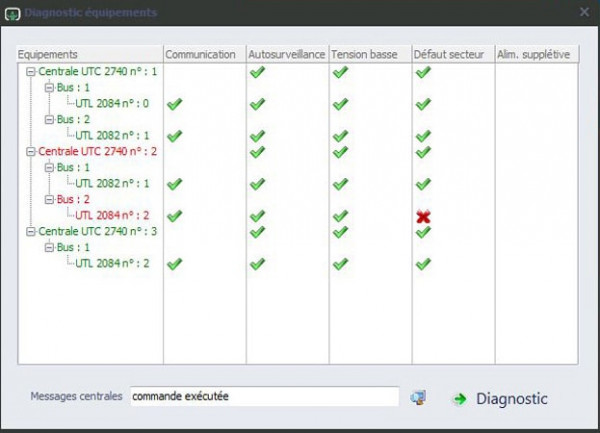Select the Alim. supplétive column header

535,54
